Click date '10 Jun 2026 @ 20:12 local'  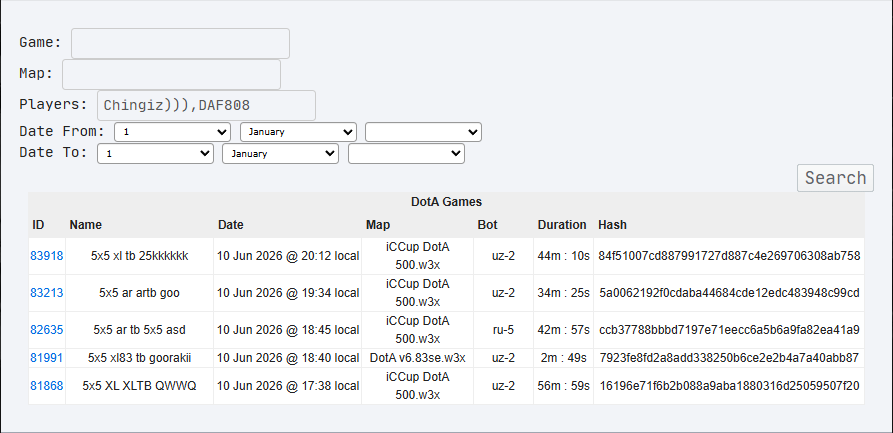pos(288,256)
